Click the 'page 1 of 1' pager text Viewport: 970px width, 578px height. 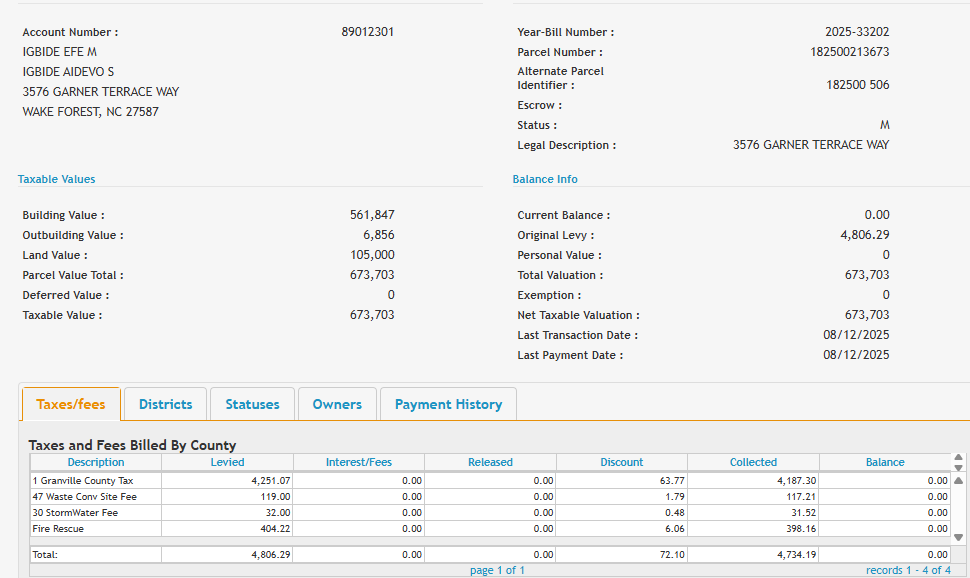(497, 570)
